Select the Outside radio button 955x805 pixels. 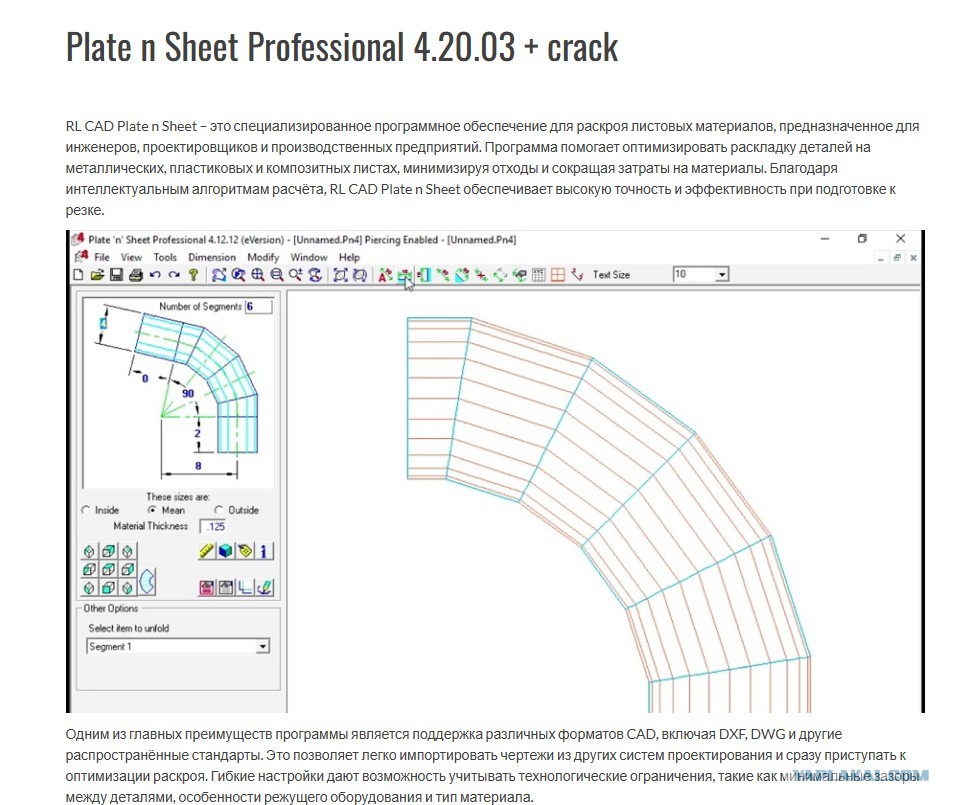tap(219, 510)
